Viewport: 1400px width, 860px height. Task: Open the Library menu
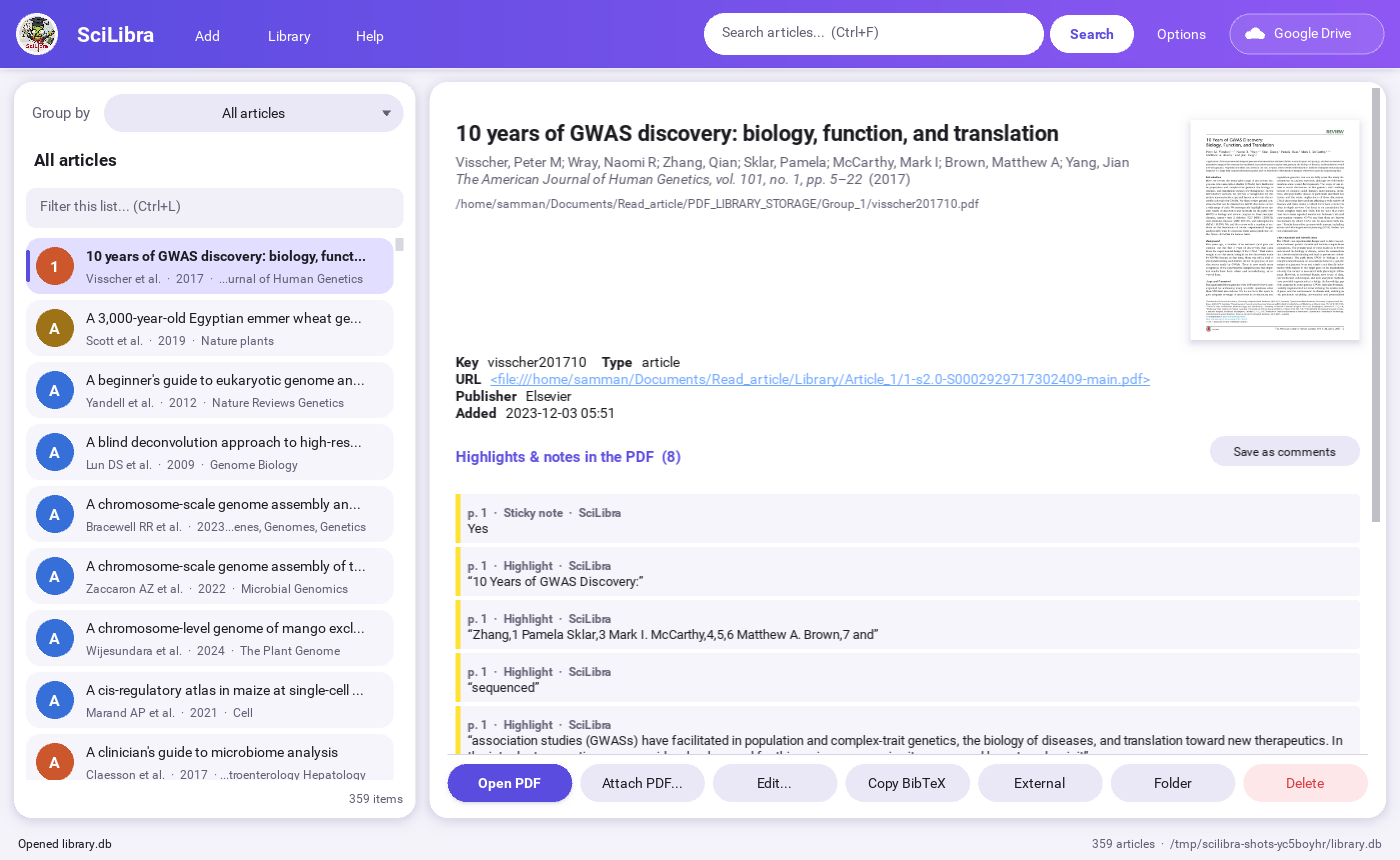tap(289, 36)
